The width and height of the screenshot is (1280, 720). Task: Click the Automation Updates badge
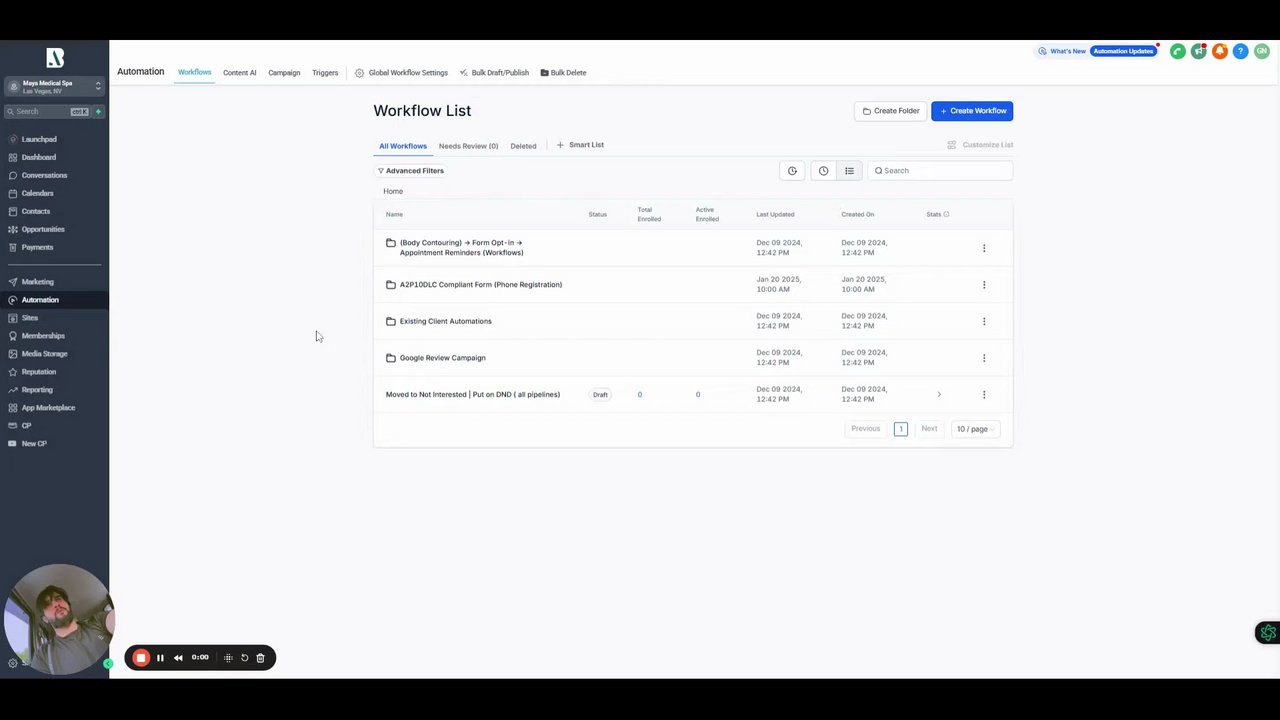pos(1123,51)
